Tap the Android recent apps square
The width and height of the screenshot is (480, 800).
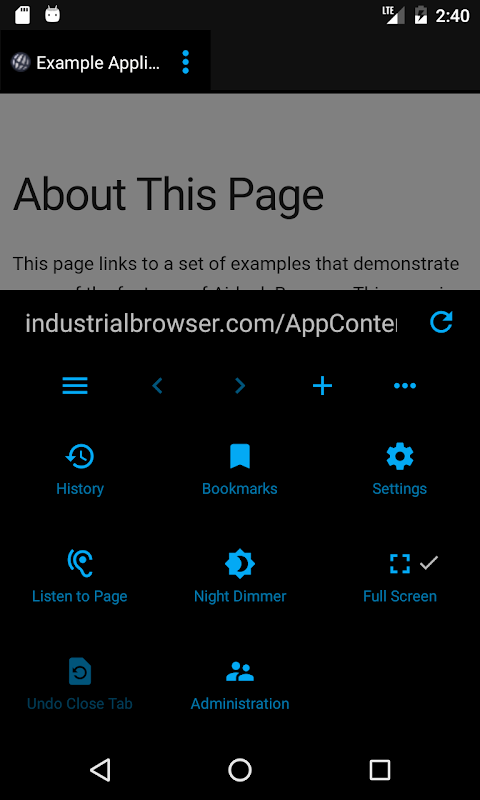pyautogui.click(x=380, y=770)
